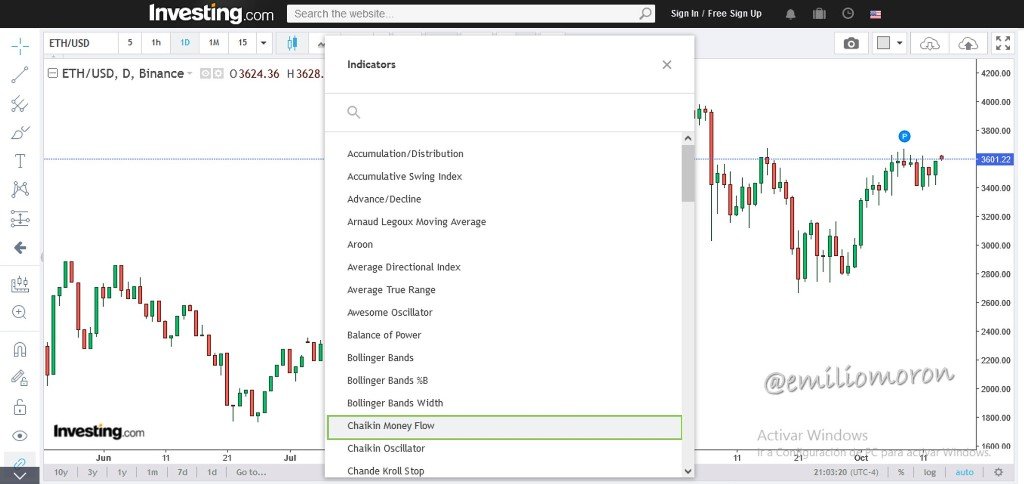Click the Investing.com header logo
The height and width of the screenshot is (484, 1024).
coord(211,13)
